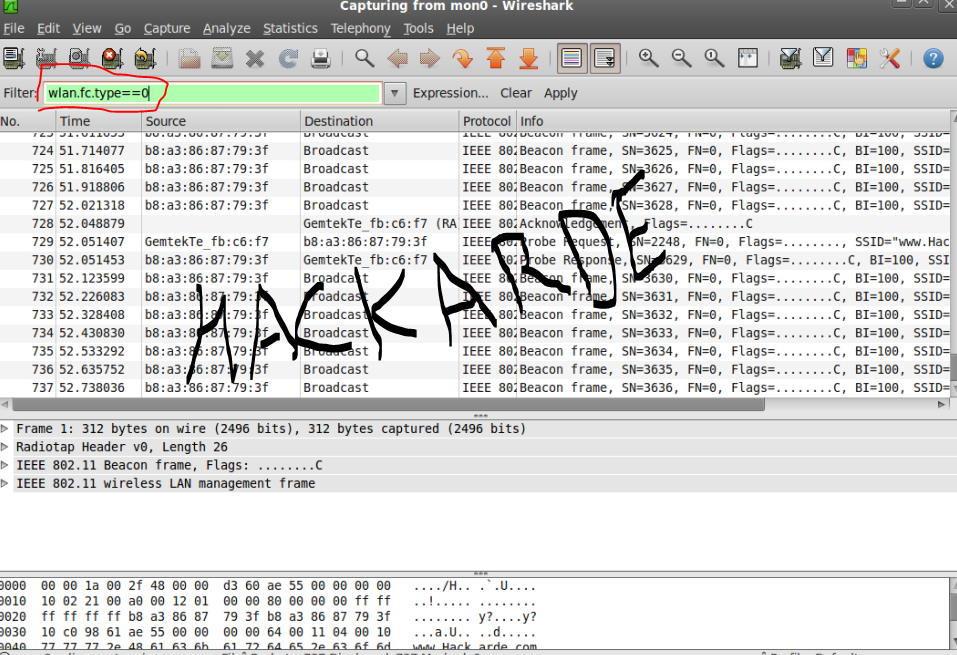Click the Expression... button

450,93
